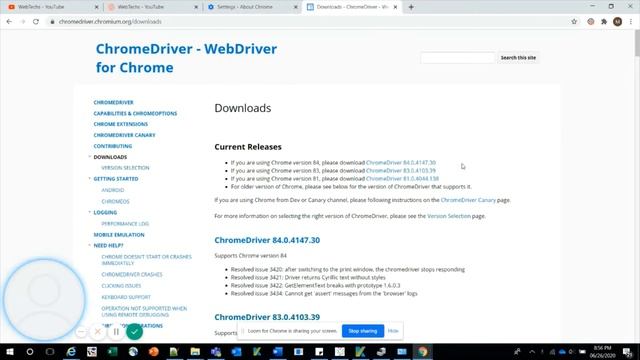The height and width of the screenshot is (360, 640).
Task: Open Capabilities & ChromeOptions sidebar link
Action: point(135,113)
